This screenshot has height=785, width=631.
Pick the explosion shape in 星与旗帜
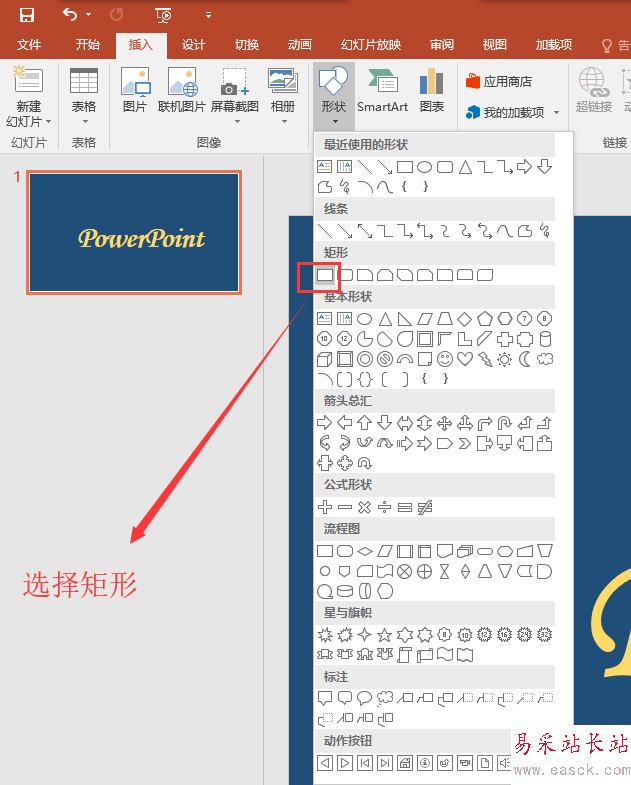click(325, 635)
